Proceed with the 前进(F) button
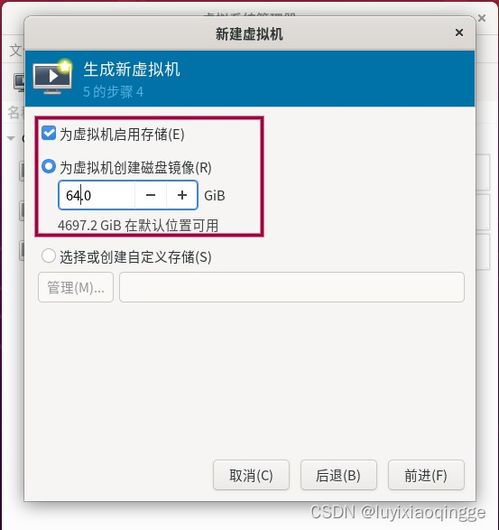 coord(426,475)
